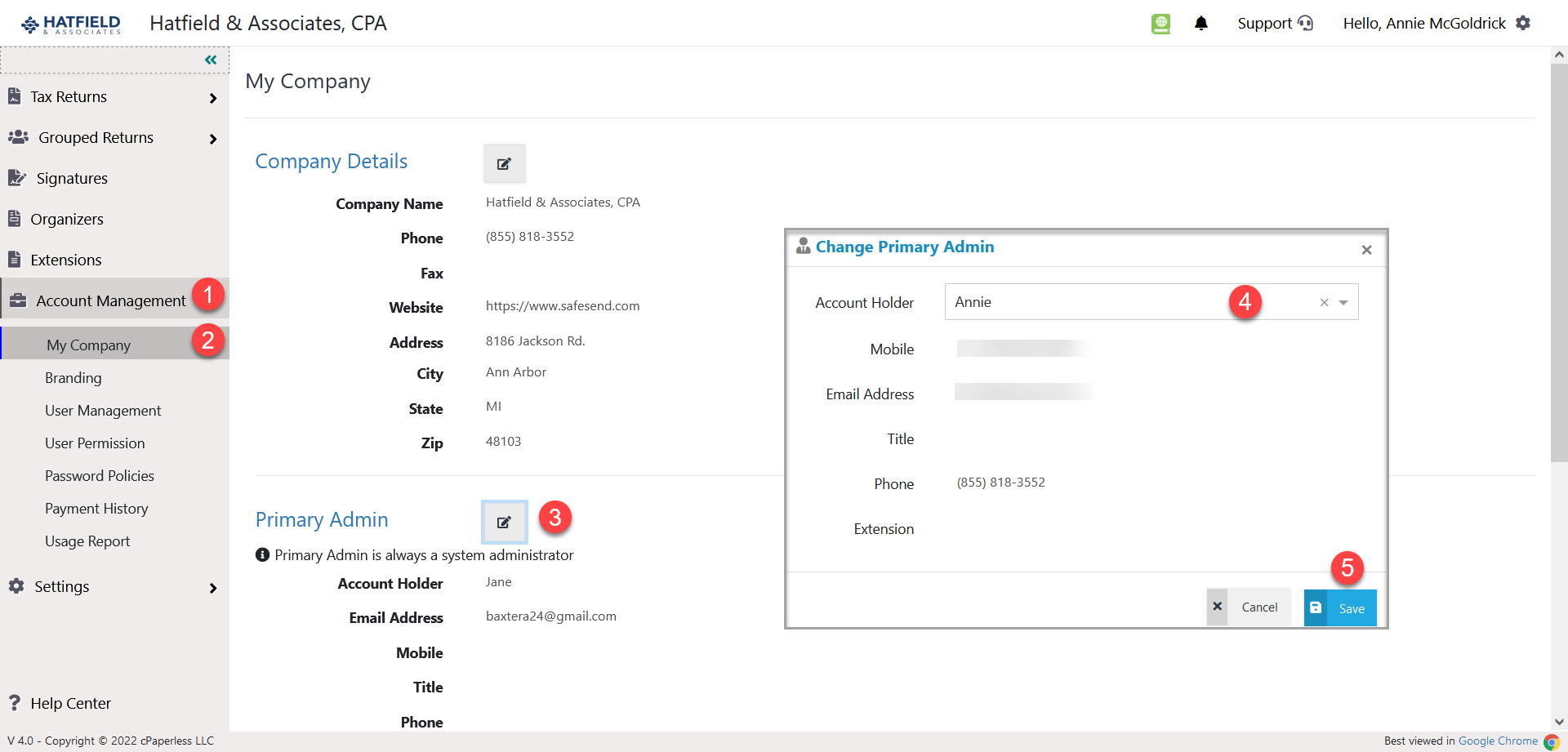Click the green status icon in the top bar
The height and width of the screenshot is (752, 1568).
[x=1160, y=23]
